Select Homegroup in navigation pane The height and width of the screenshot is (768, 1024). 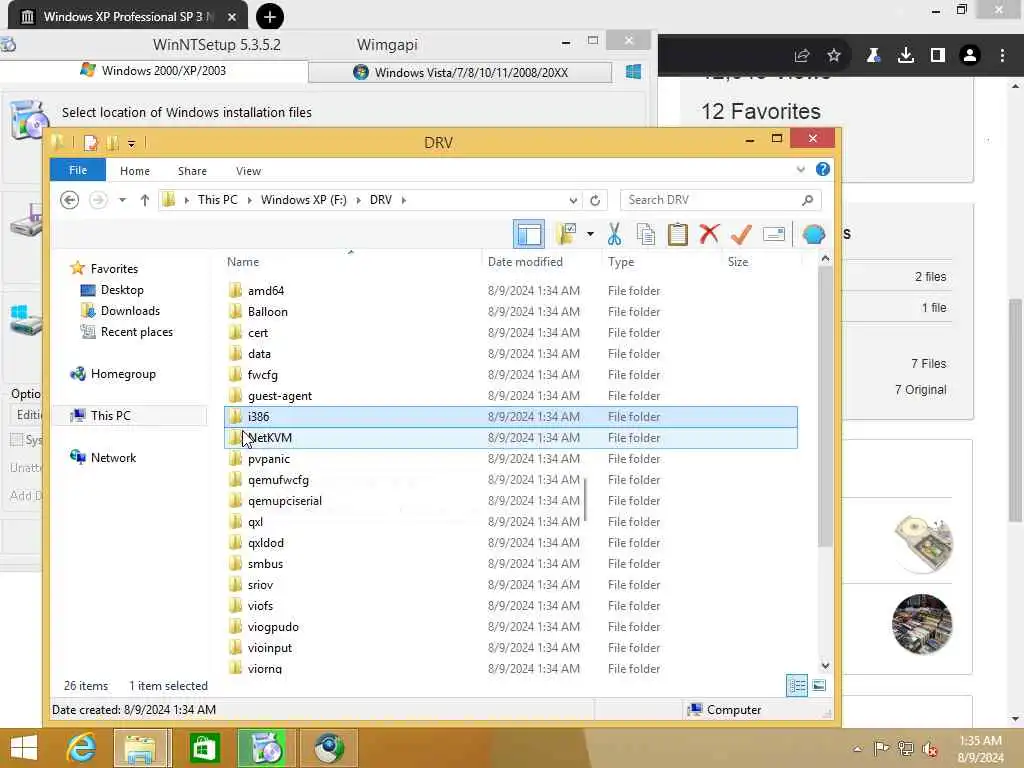point(123,374)
